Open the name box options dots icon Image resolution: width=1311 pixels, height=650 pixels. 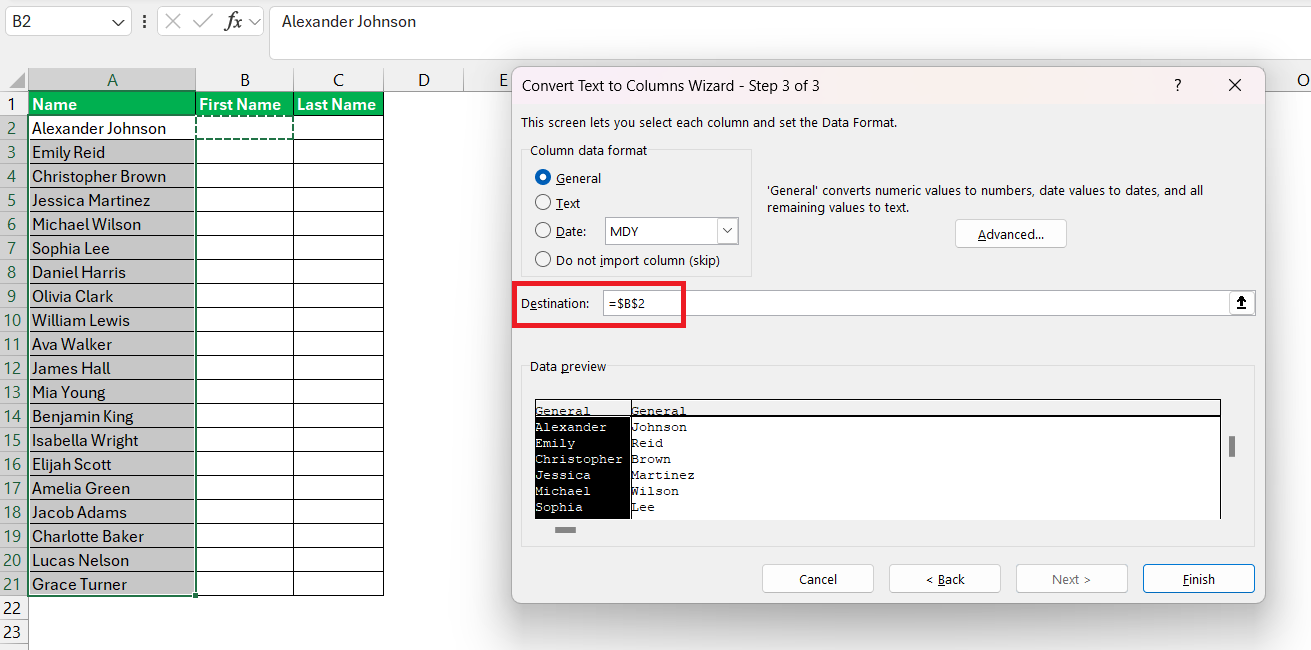tap(145, 21)
